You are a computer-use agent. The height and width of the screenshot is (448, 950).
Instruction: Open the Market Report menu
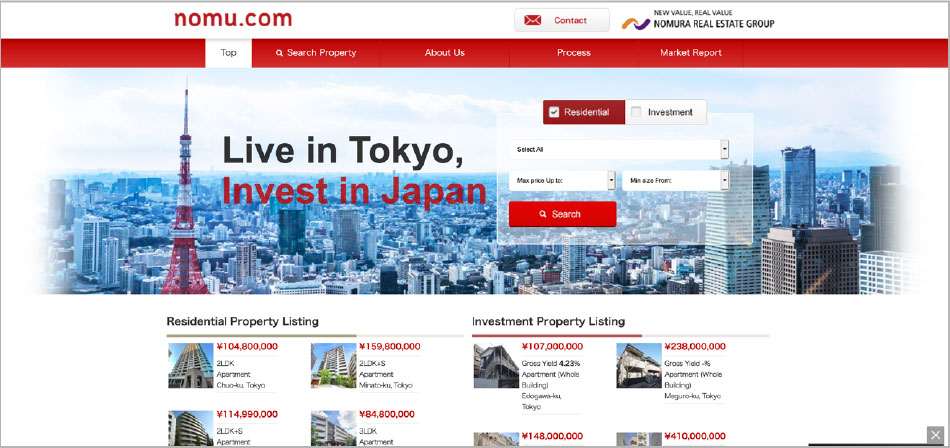pos(691,53)
